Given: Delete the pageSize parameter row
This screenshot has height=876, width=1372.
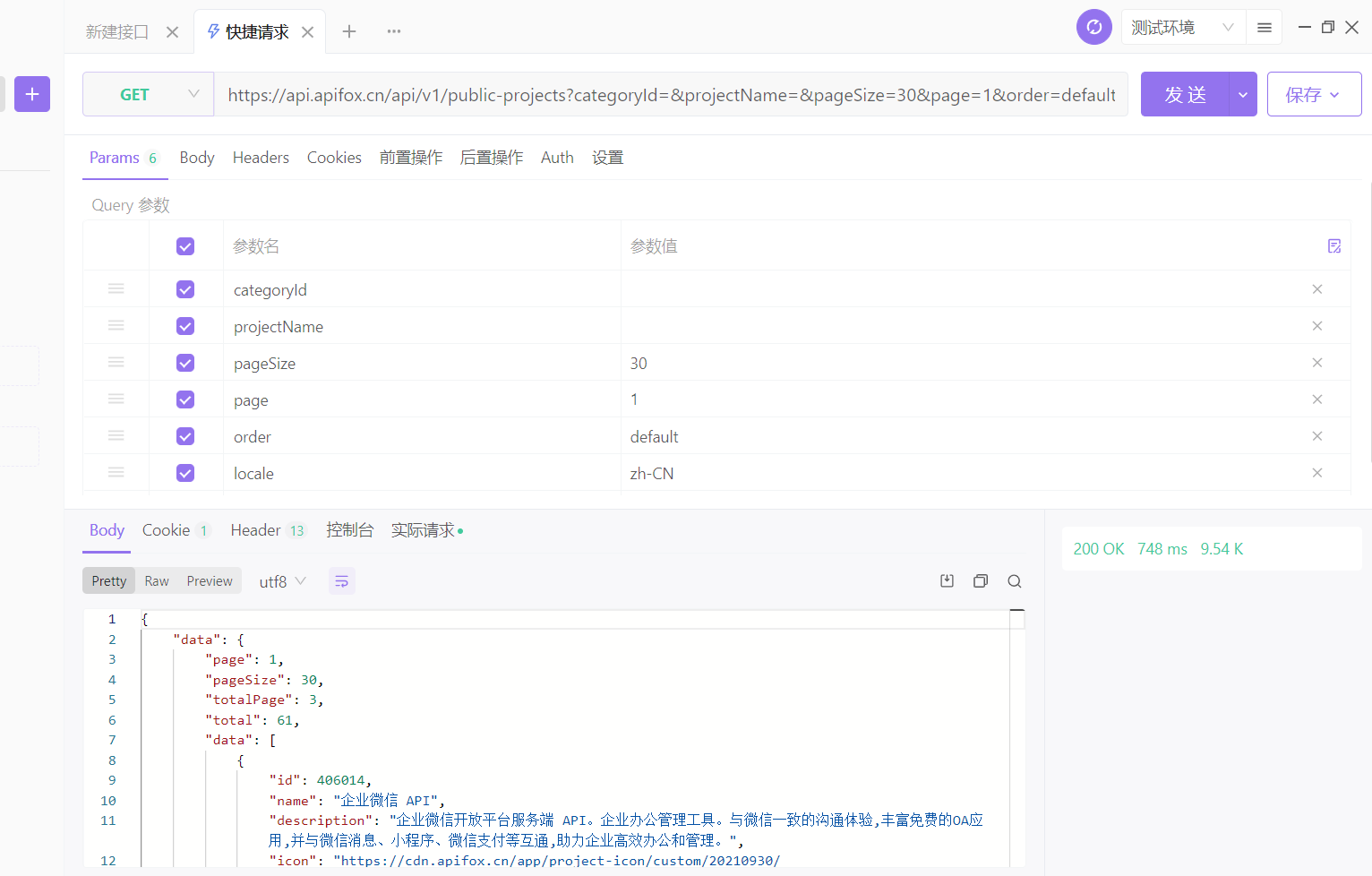Looking at the screenshot, I should pyautogui.click(x=1317, y=363).
